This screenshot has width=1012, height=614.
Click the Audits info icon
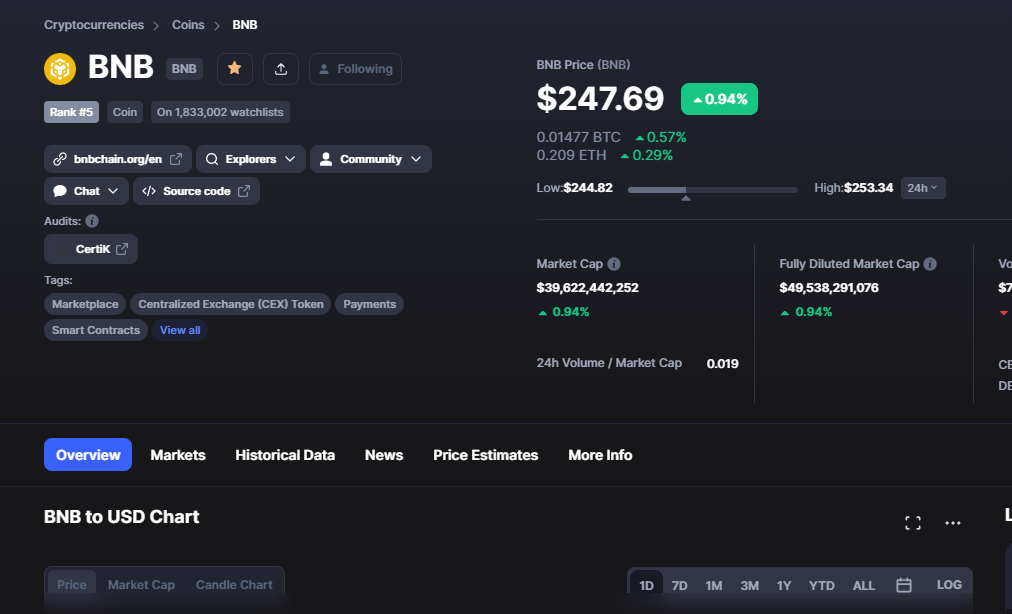(92, 221)
